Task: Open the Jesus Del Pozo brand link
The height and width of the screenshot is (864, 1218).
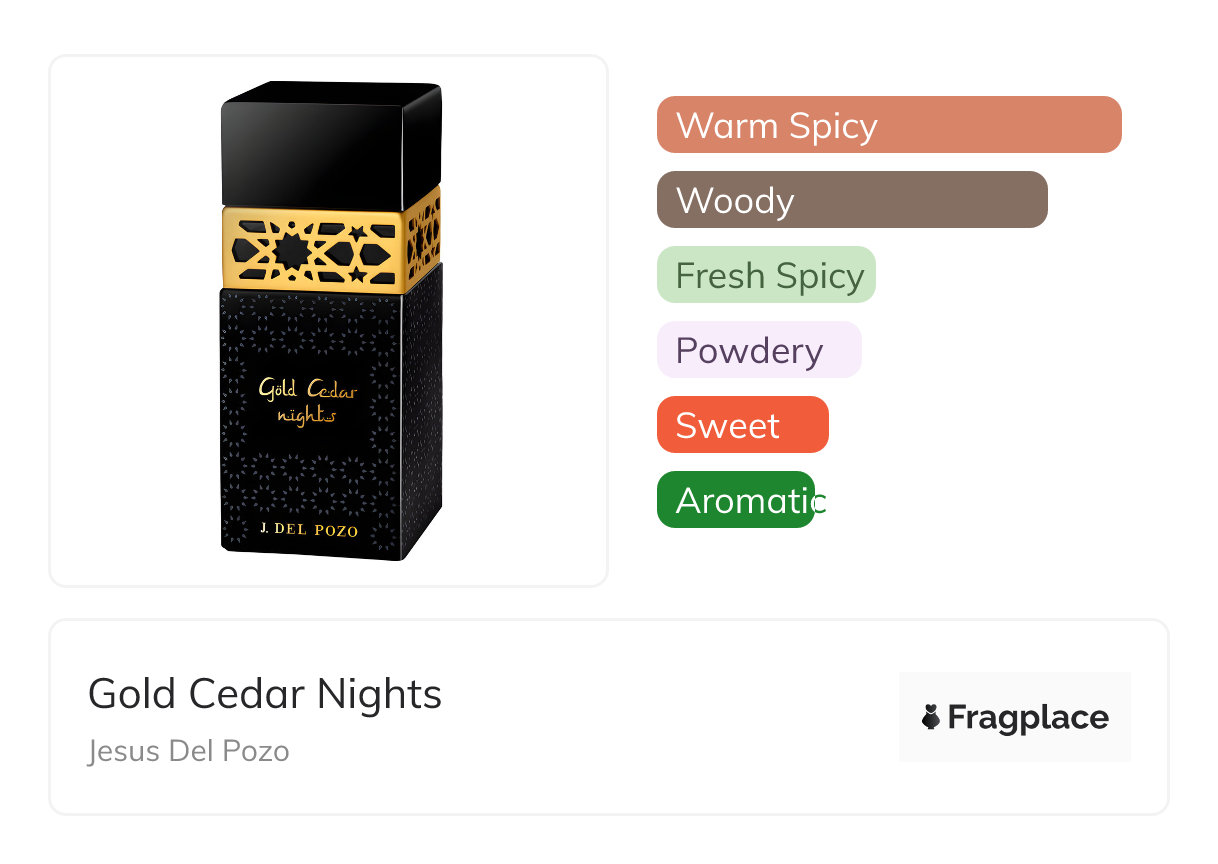Action: click(189, 751)
